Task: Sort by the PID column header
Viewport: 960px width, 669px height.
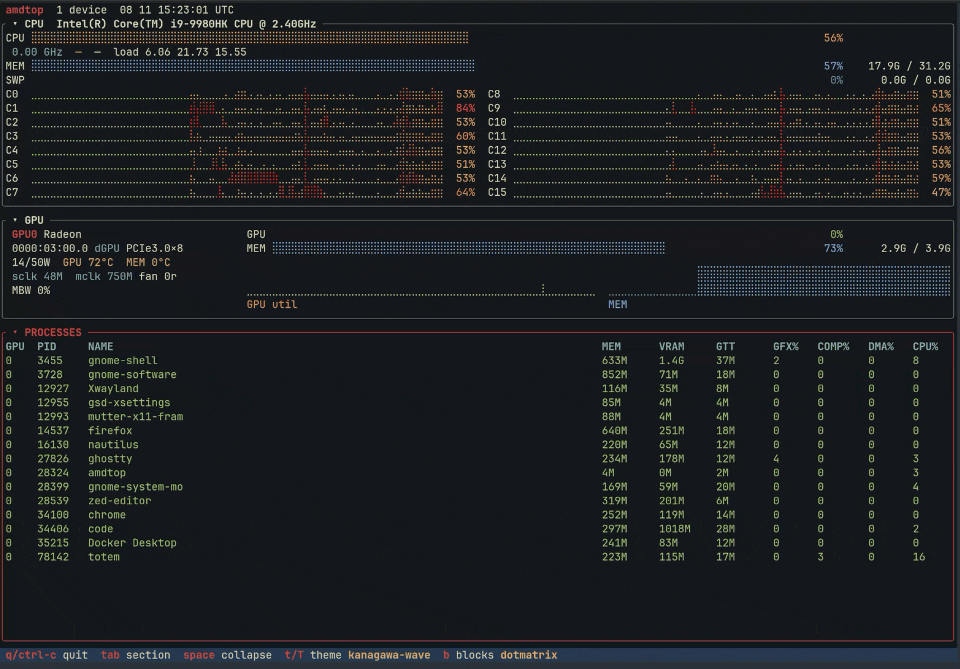Action: pos(47,346)
